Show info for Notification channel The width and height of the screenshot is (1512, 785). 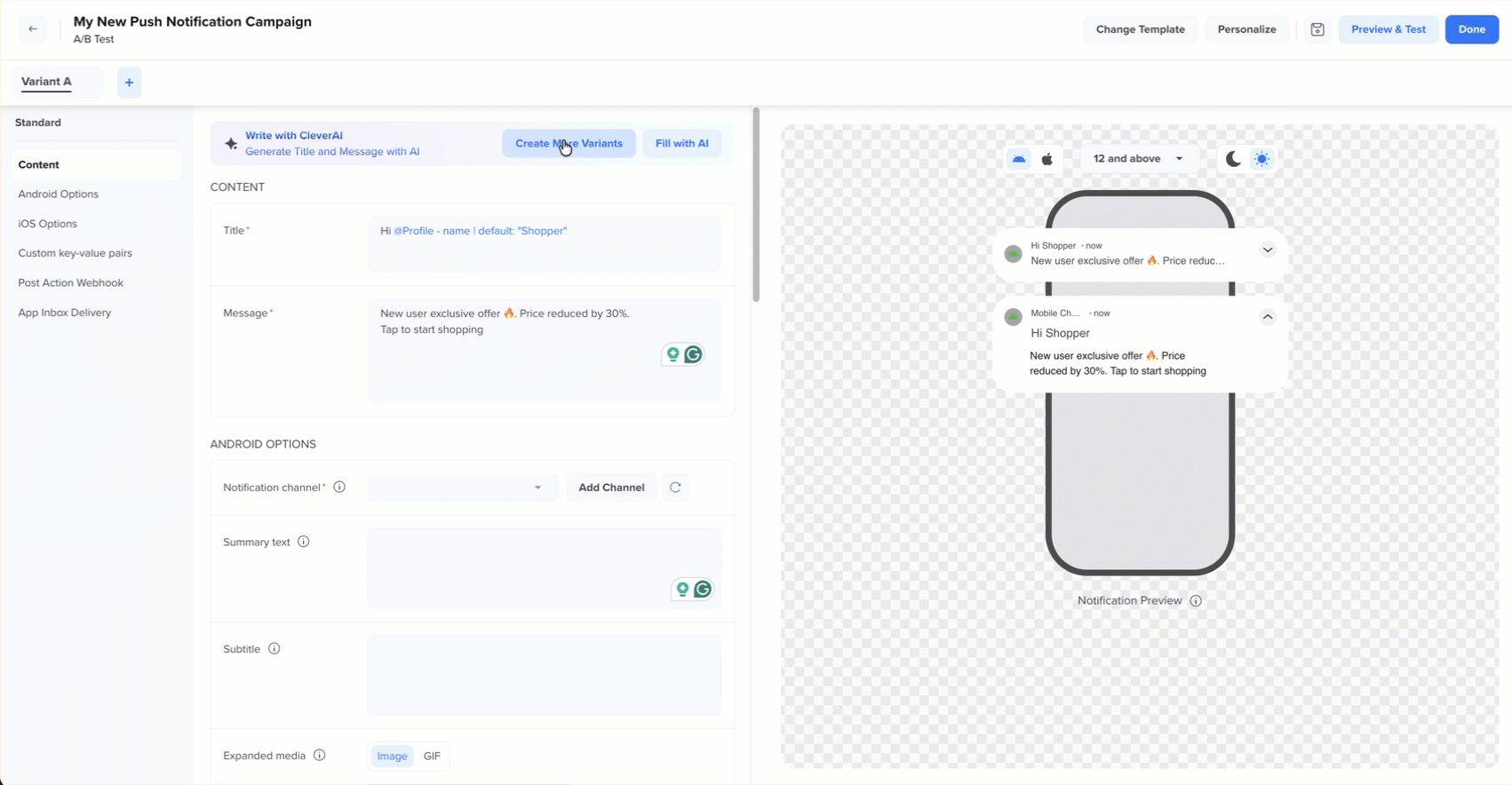point(339,488)
